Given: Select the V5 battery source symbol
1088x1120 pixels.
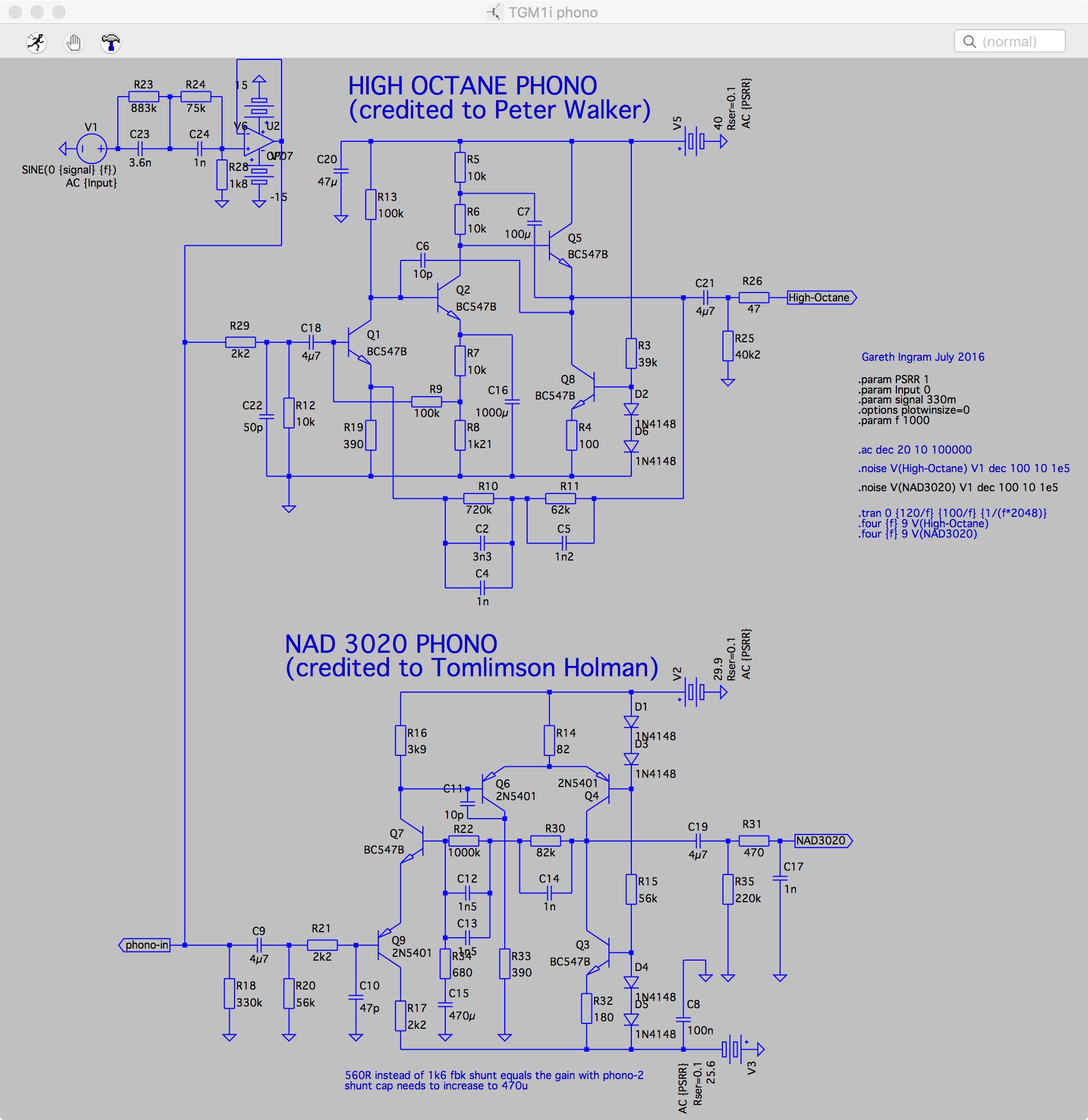Looking at the screenshot, I should click(695, 141).
